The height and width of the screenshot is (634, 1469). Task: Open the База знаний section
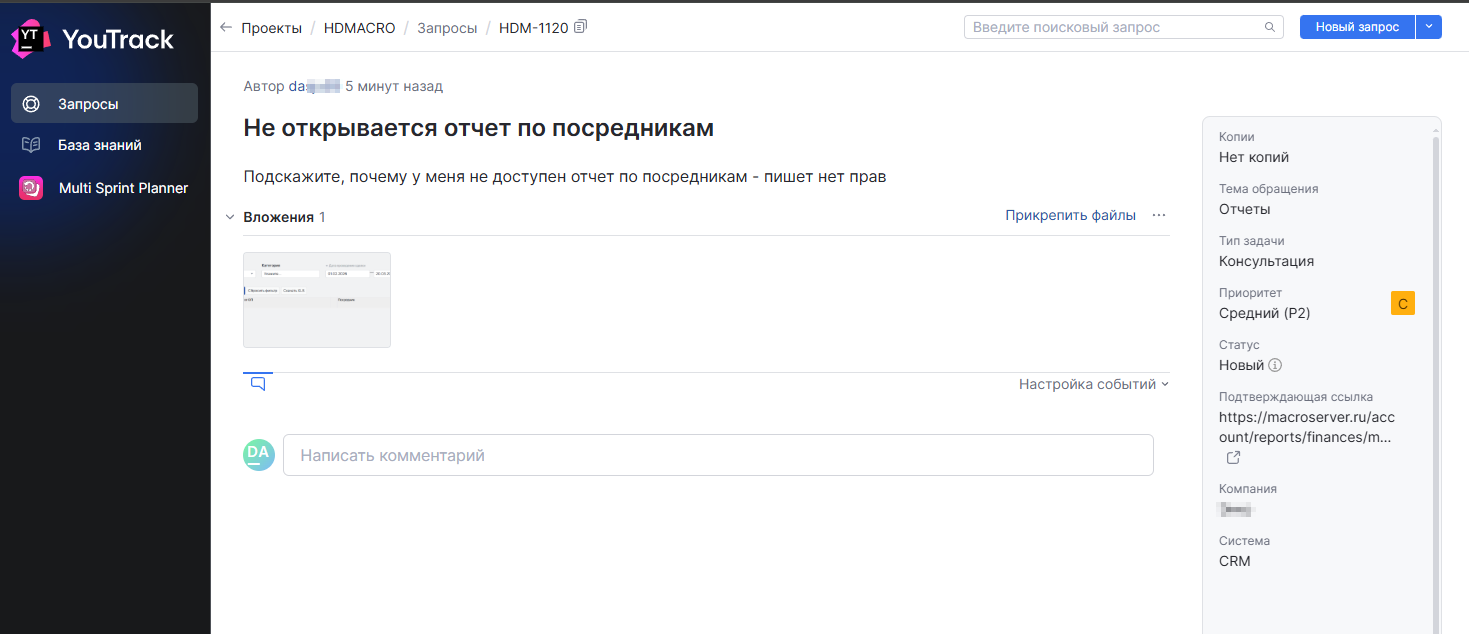(x=104, y=145)
